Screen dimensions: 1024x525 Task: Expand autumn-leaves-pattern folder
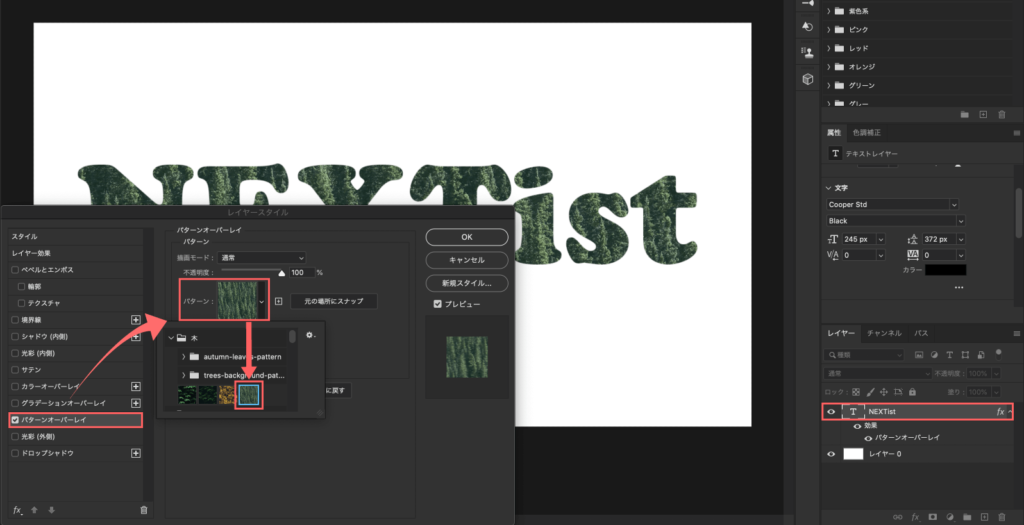click(184, 357)
